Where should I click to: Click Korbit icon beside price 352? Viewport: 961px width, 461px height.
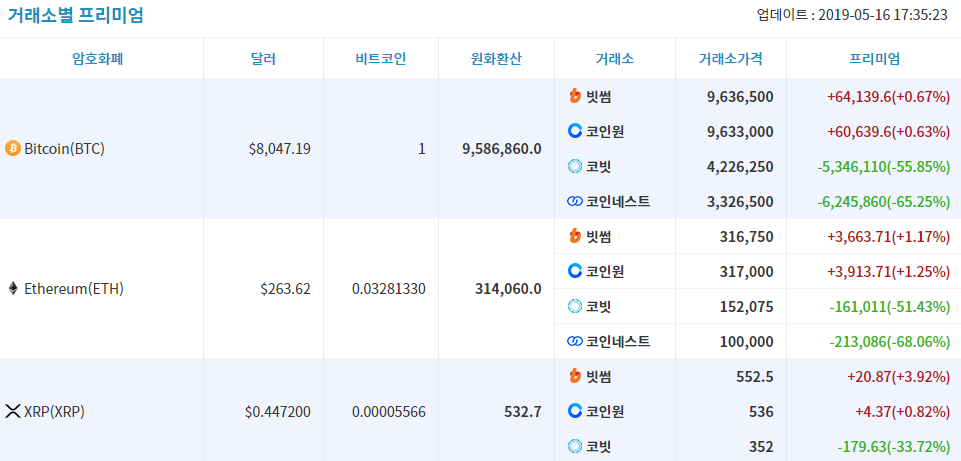575,446
